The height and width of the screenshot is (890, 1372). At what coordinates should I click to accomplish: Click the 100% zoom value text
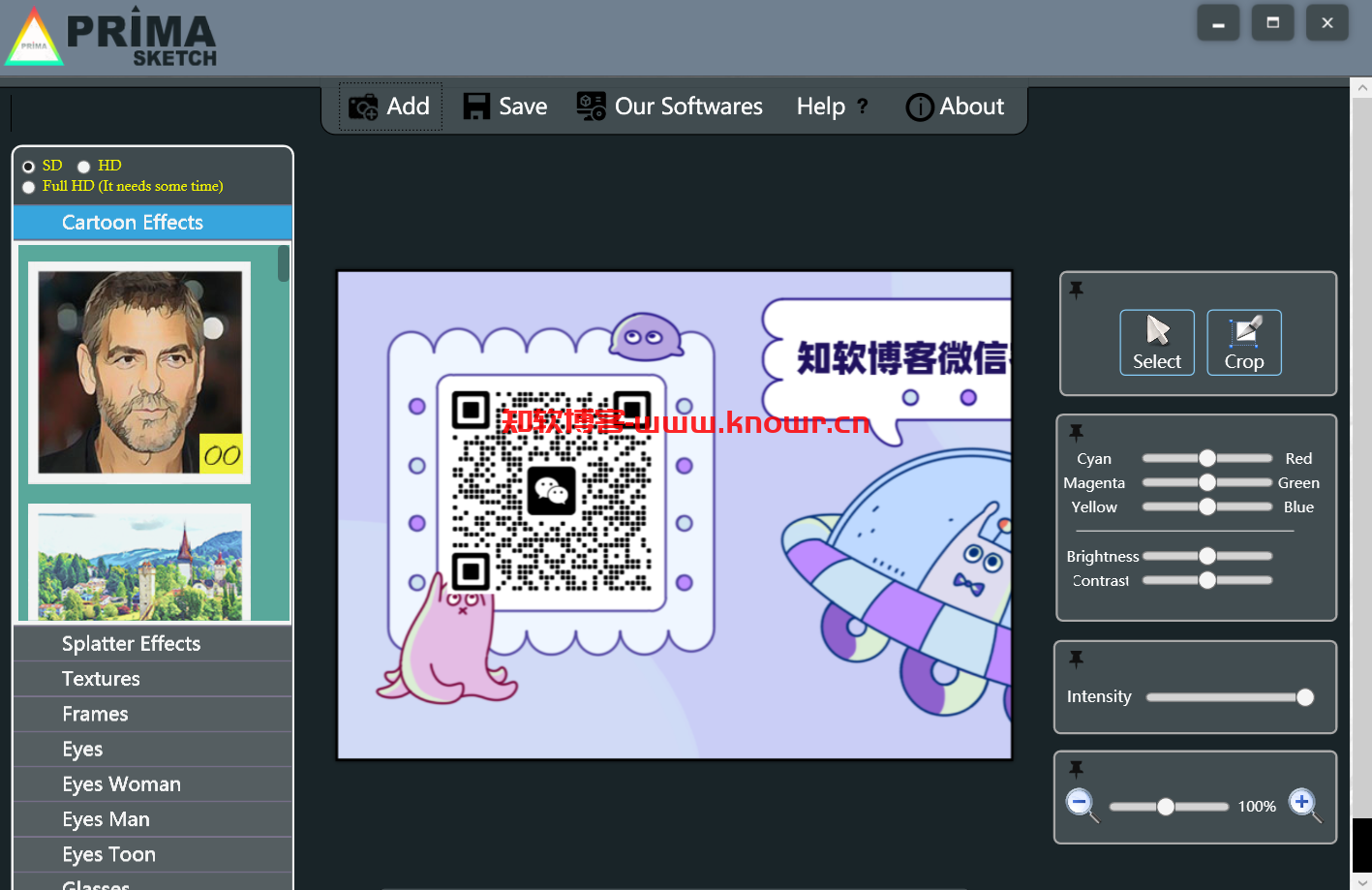pos(1257,807)
